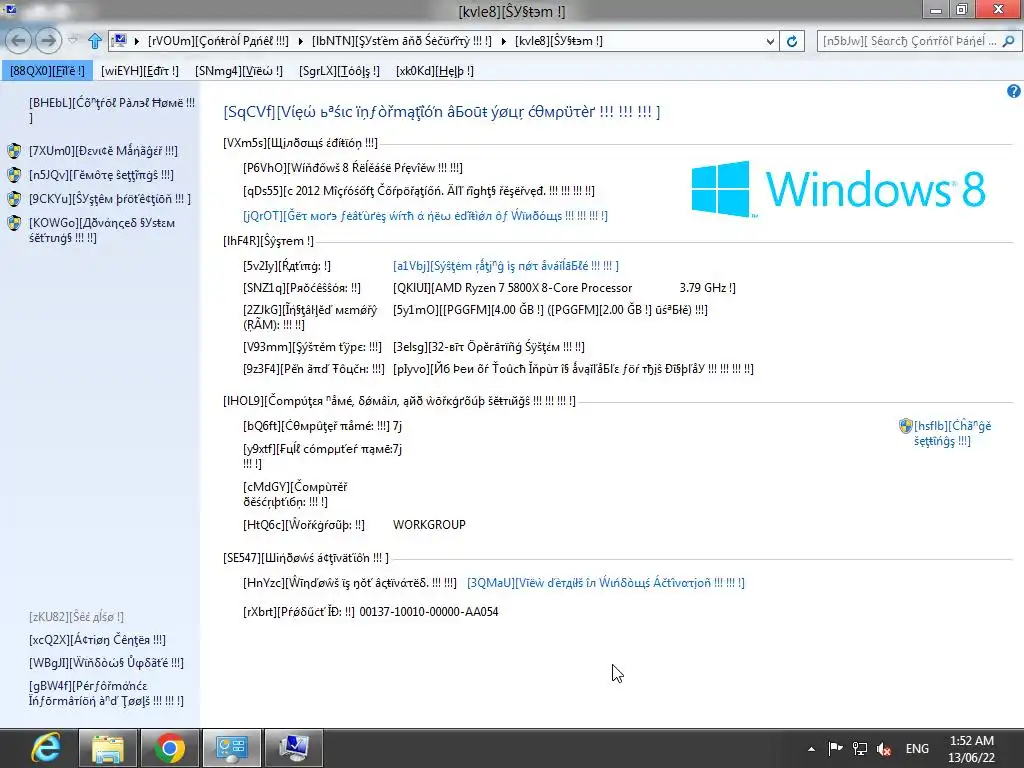This screenshot has height=768, width=1024.
Task: Open the recent locations dropdown arrow
Action: tap(72, 40)
